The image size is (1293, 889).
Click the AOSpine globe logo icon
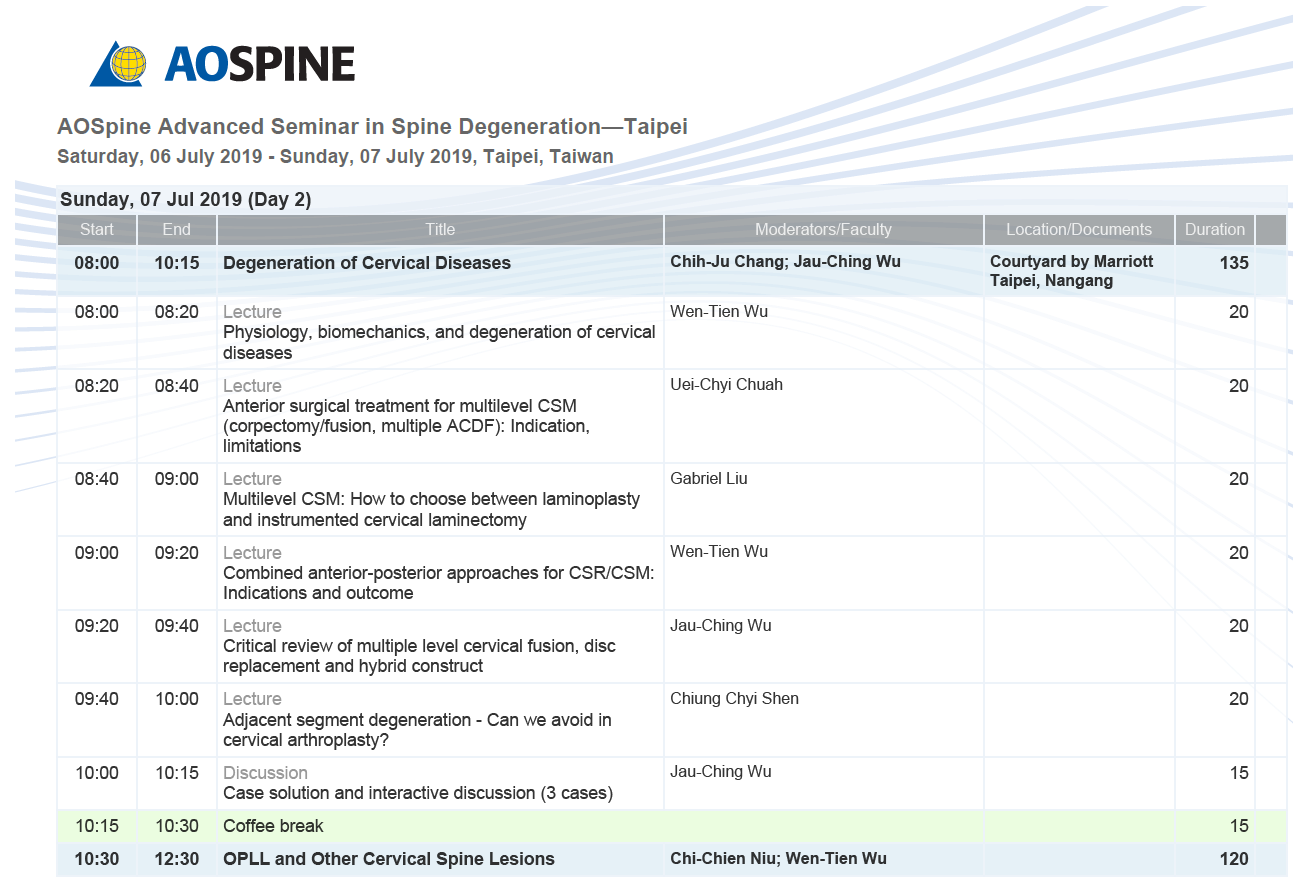118,64
